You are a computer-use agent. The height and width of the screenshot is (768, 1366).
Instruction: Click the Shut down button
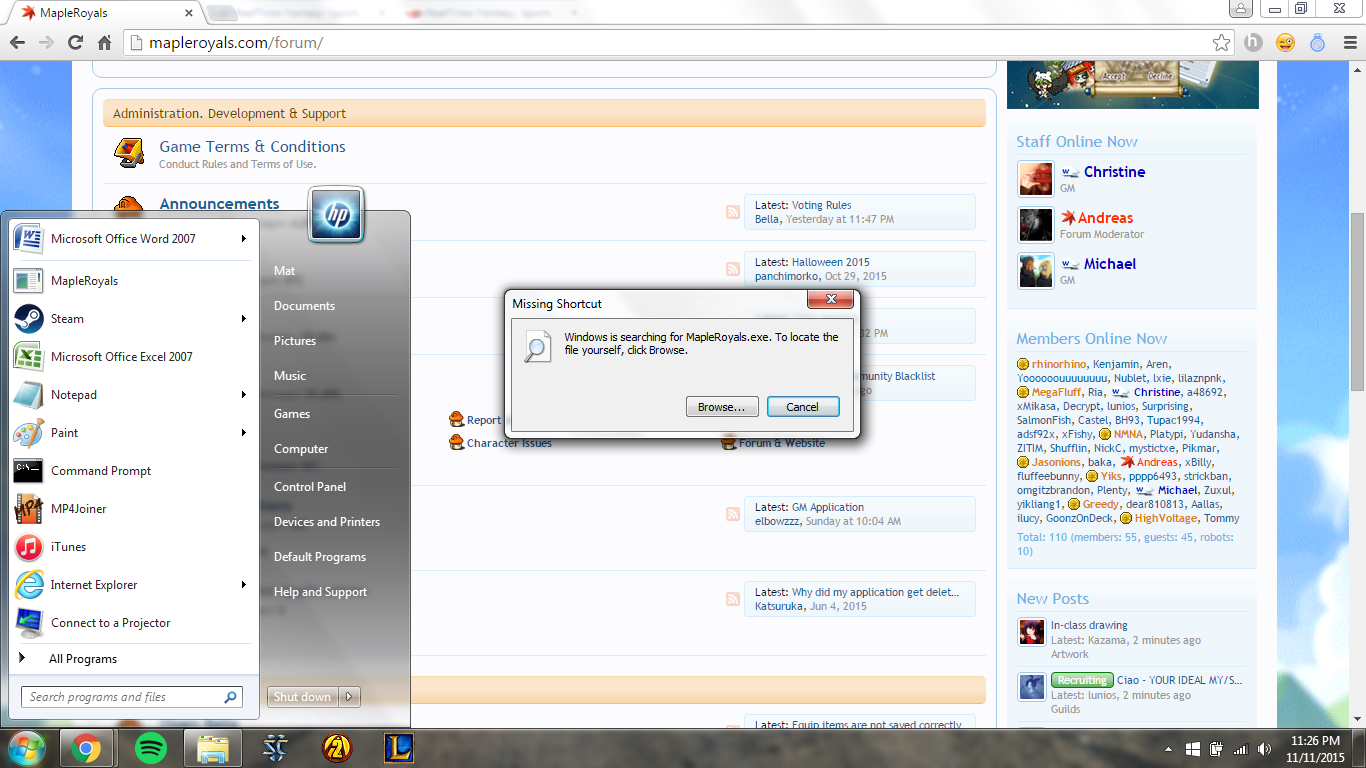coord(303,697)
